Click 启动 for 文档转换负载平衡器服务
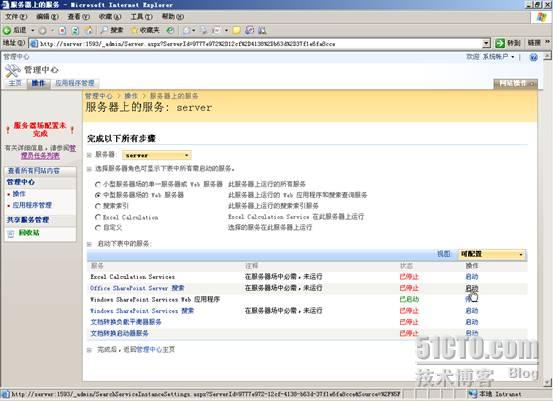This screenshot has height=401, width=553. (x=472, y=322)
